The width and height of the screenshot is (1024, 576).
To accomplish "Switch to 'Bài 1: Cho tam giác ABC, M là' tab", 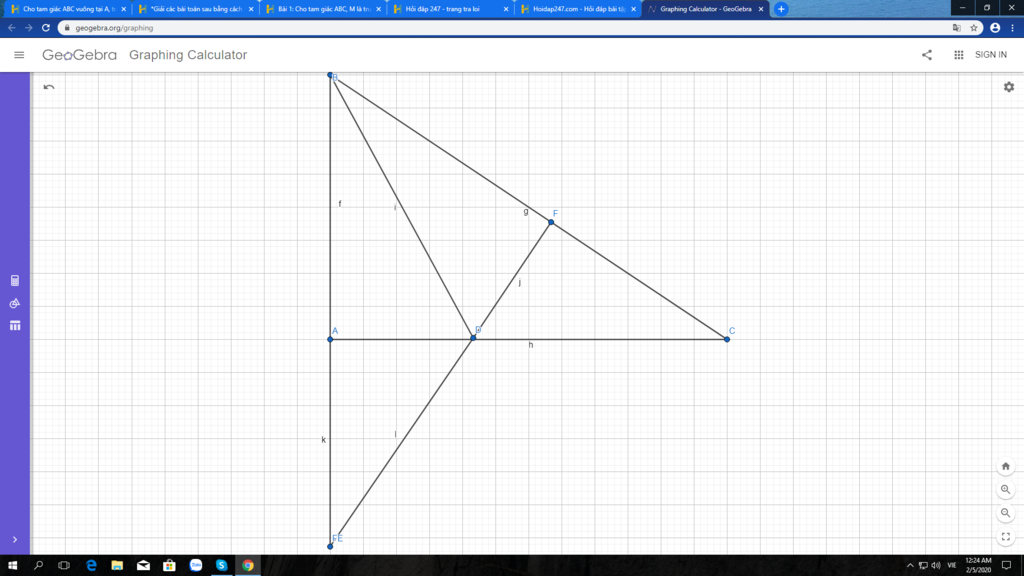I will pyautogui.click(x=321, y=9).
